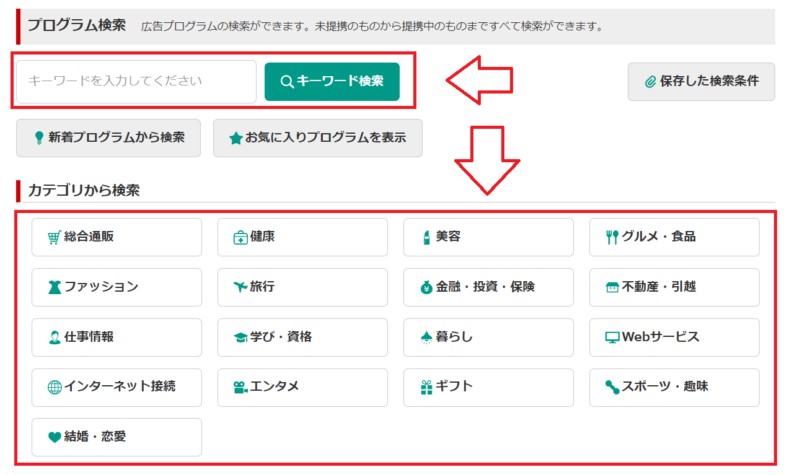Show favorites via お気に入りプログラムを表示
Viewport: 800px width, 475px height.
point(318,138)
